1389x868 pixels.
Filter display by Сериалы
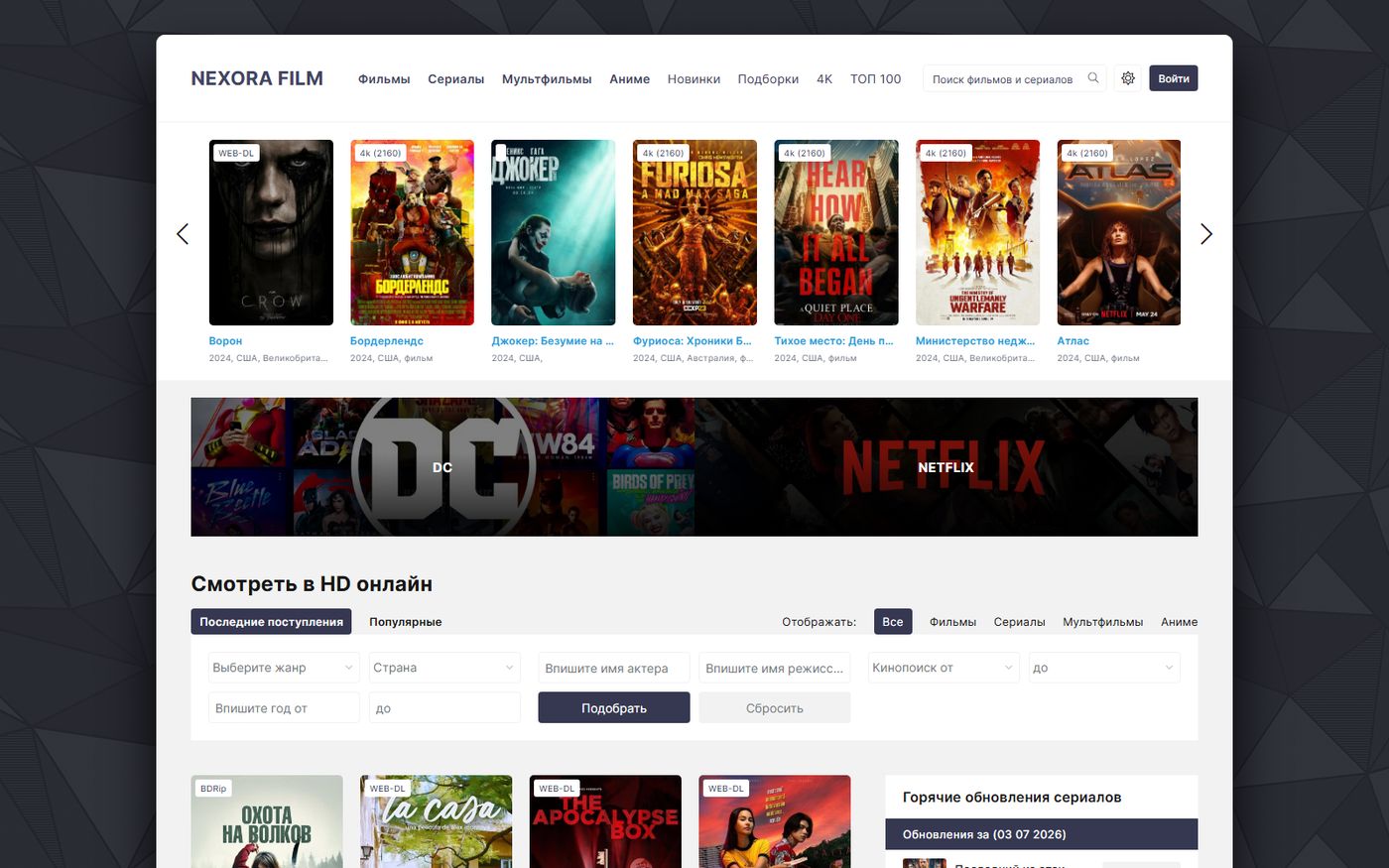[x=1019, y=622]
